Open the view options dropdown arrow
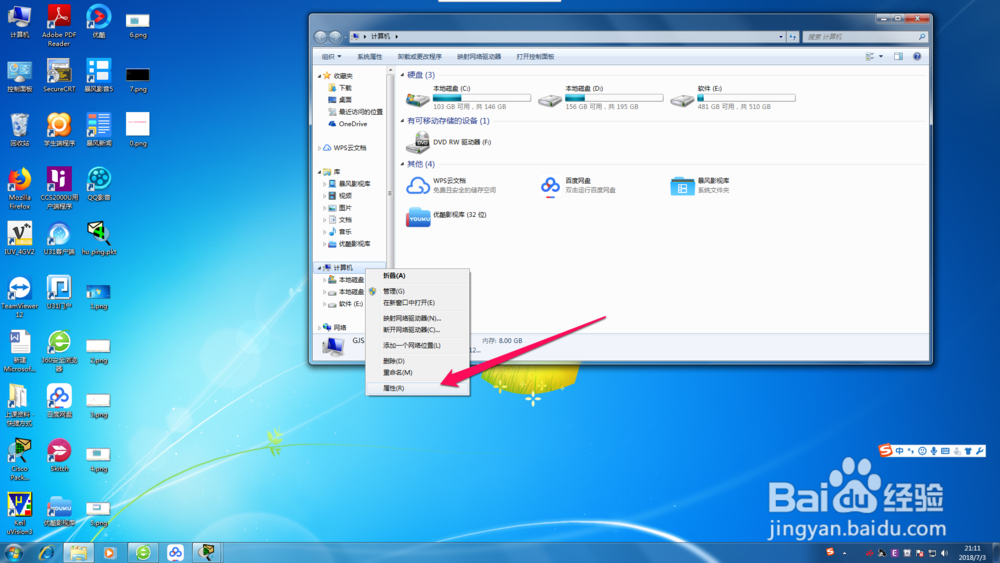The height and width of the screenshot is (563, 1000). (x=881, y=57)
